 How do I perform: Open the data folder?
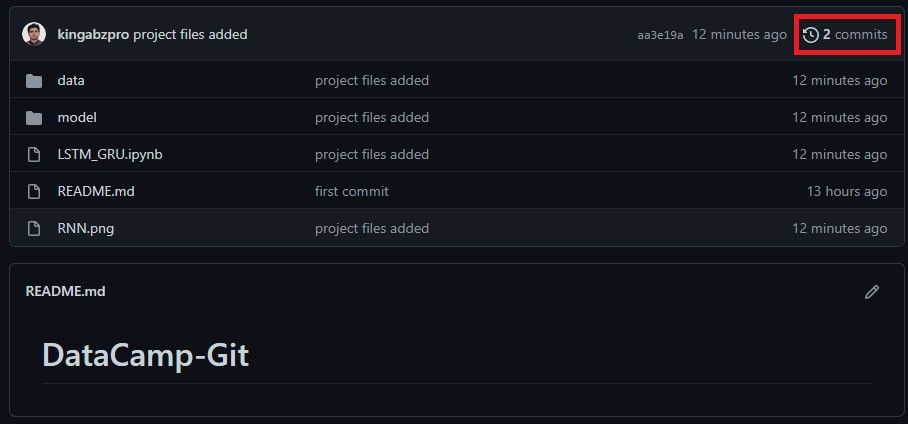tap(71, 81)
